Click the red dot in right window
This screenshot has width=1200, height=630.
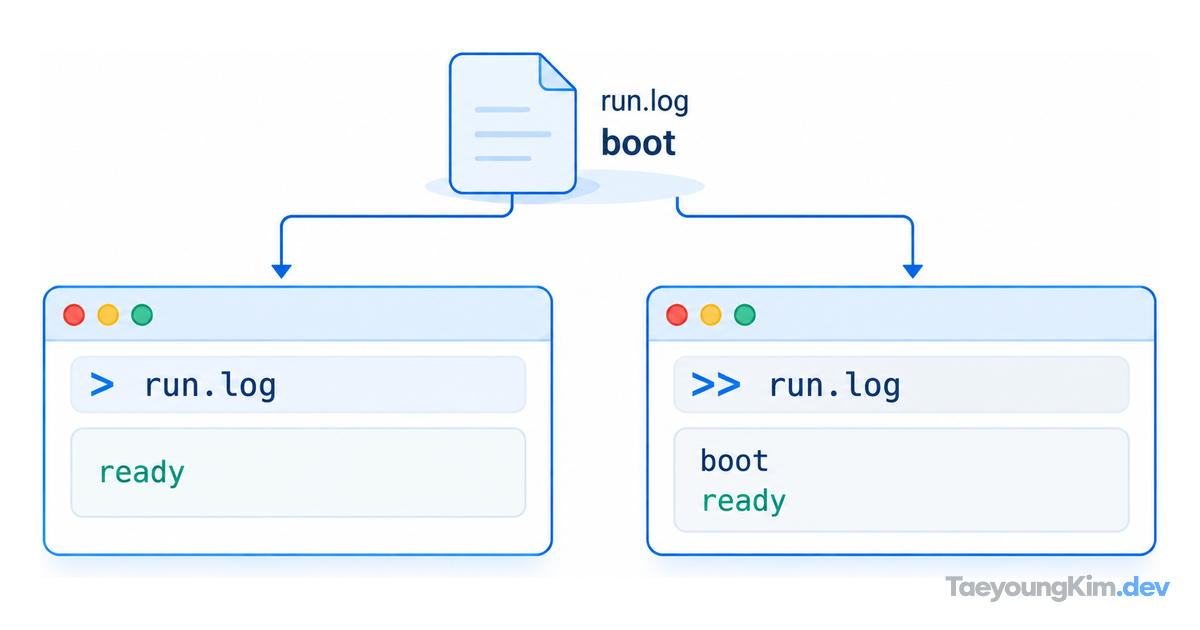click(x=677, y=315)
